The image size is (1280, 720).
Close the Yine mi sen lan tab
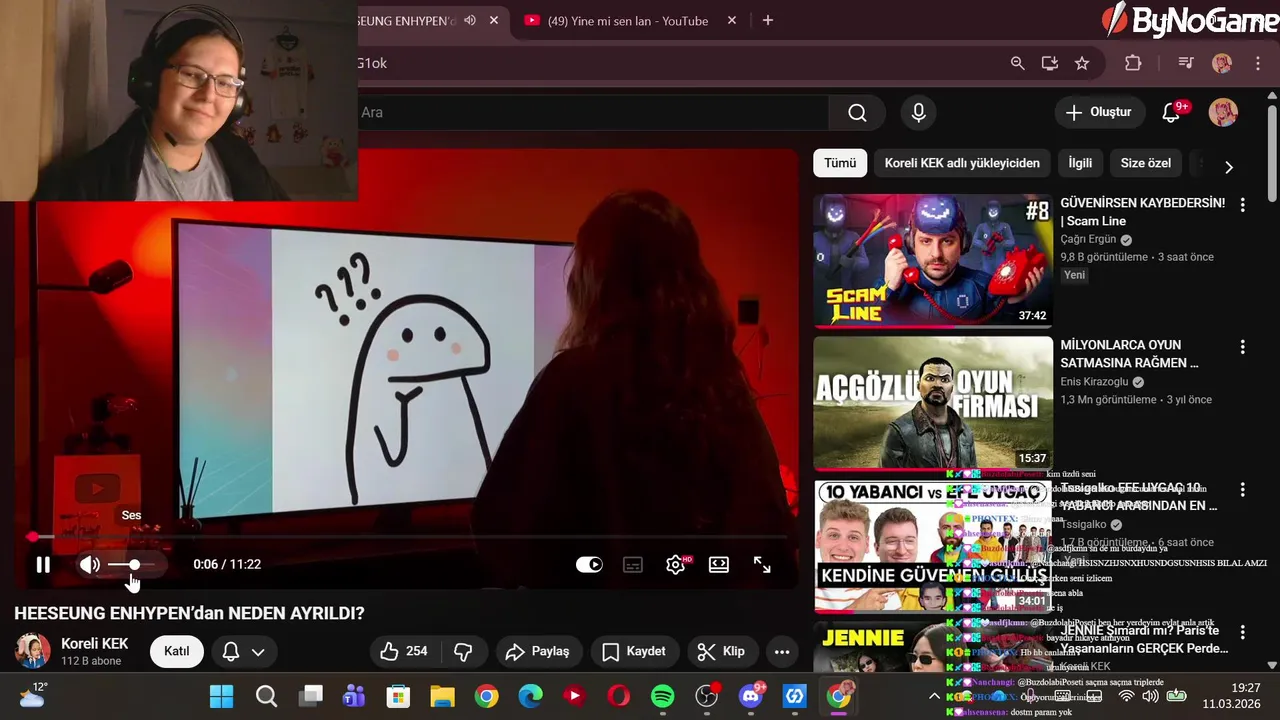tap(731, 20)
